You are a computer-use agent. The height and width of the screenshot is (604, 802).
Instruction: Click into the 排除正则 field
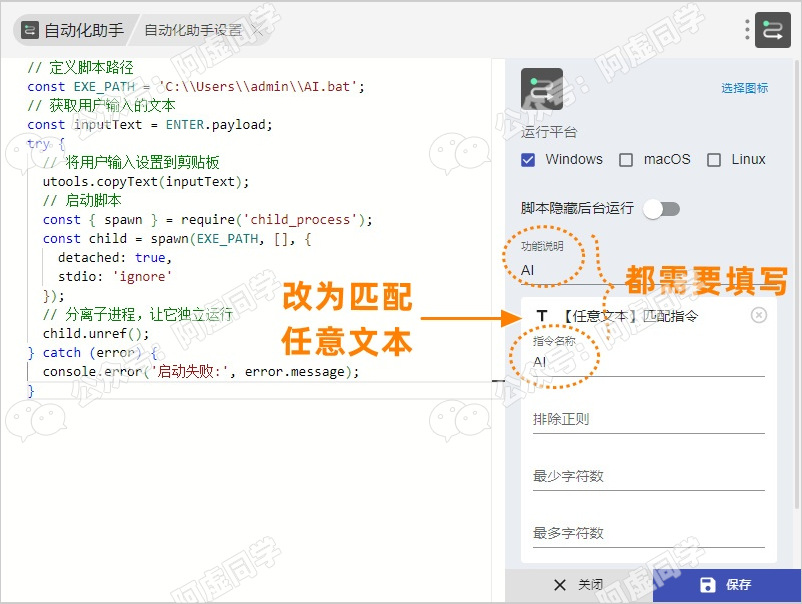click(x=649, y=420)
